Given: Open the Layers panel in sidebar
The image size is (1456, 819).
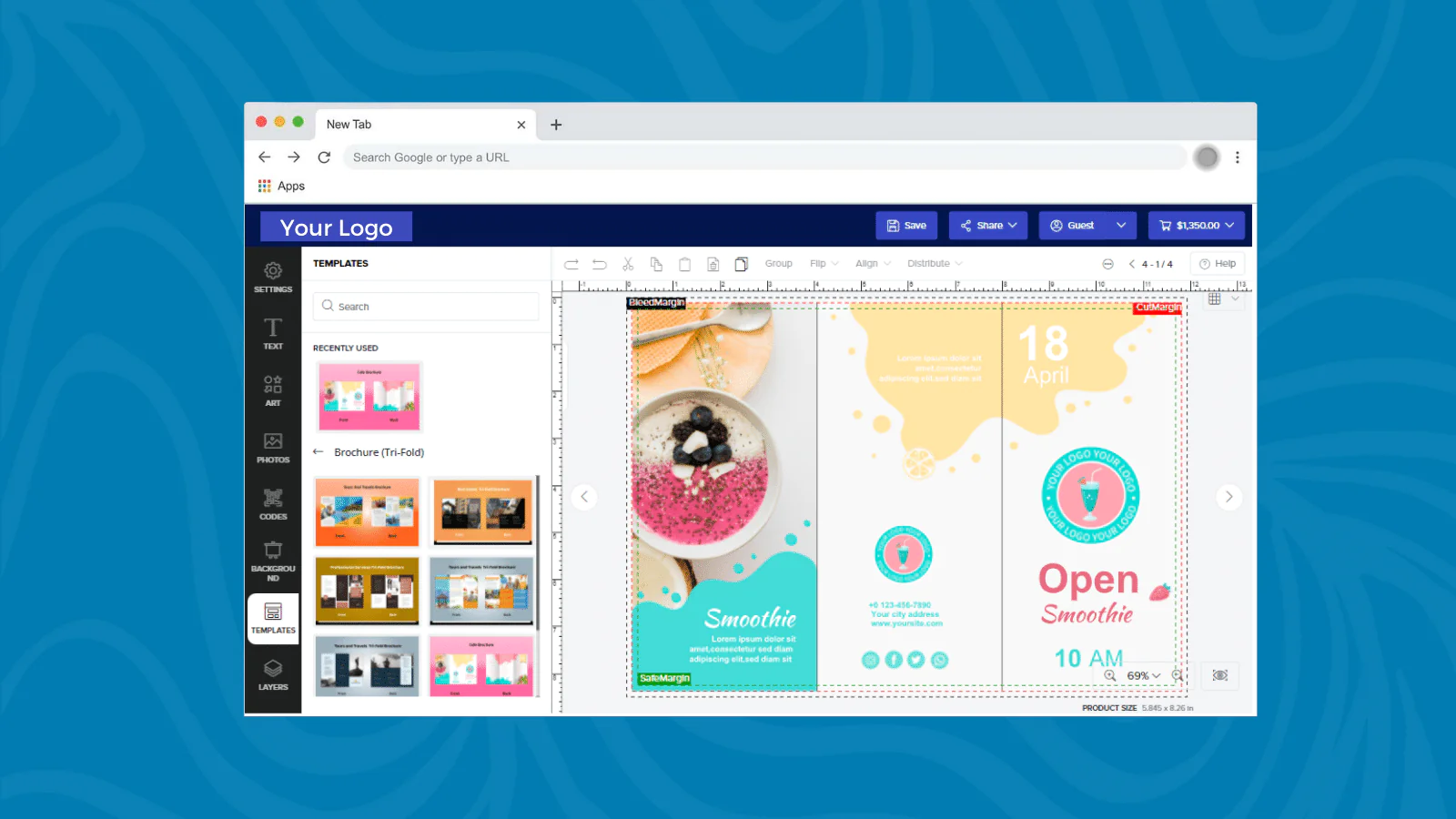Looking at the screenshot, I should 273,674.
